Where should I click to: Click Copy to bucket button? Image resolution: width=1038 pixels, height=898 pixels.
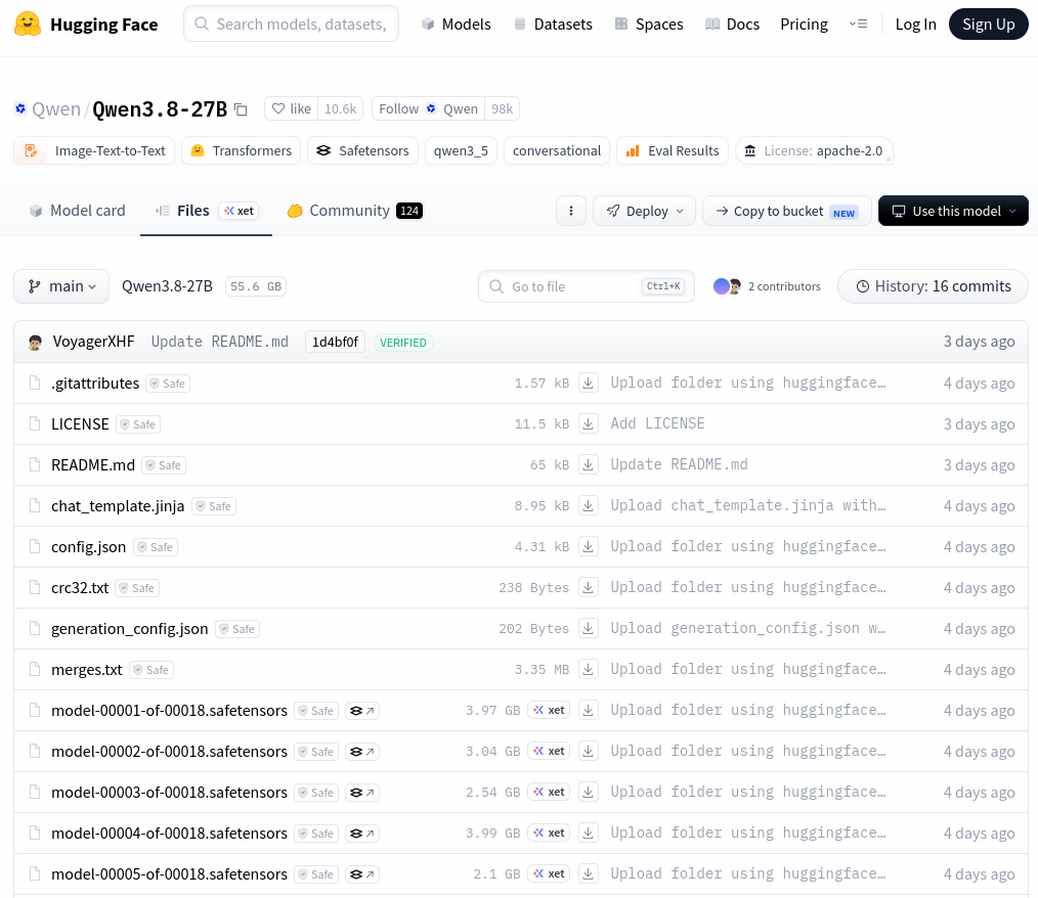pyautogui.click(x=786, y=211)
